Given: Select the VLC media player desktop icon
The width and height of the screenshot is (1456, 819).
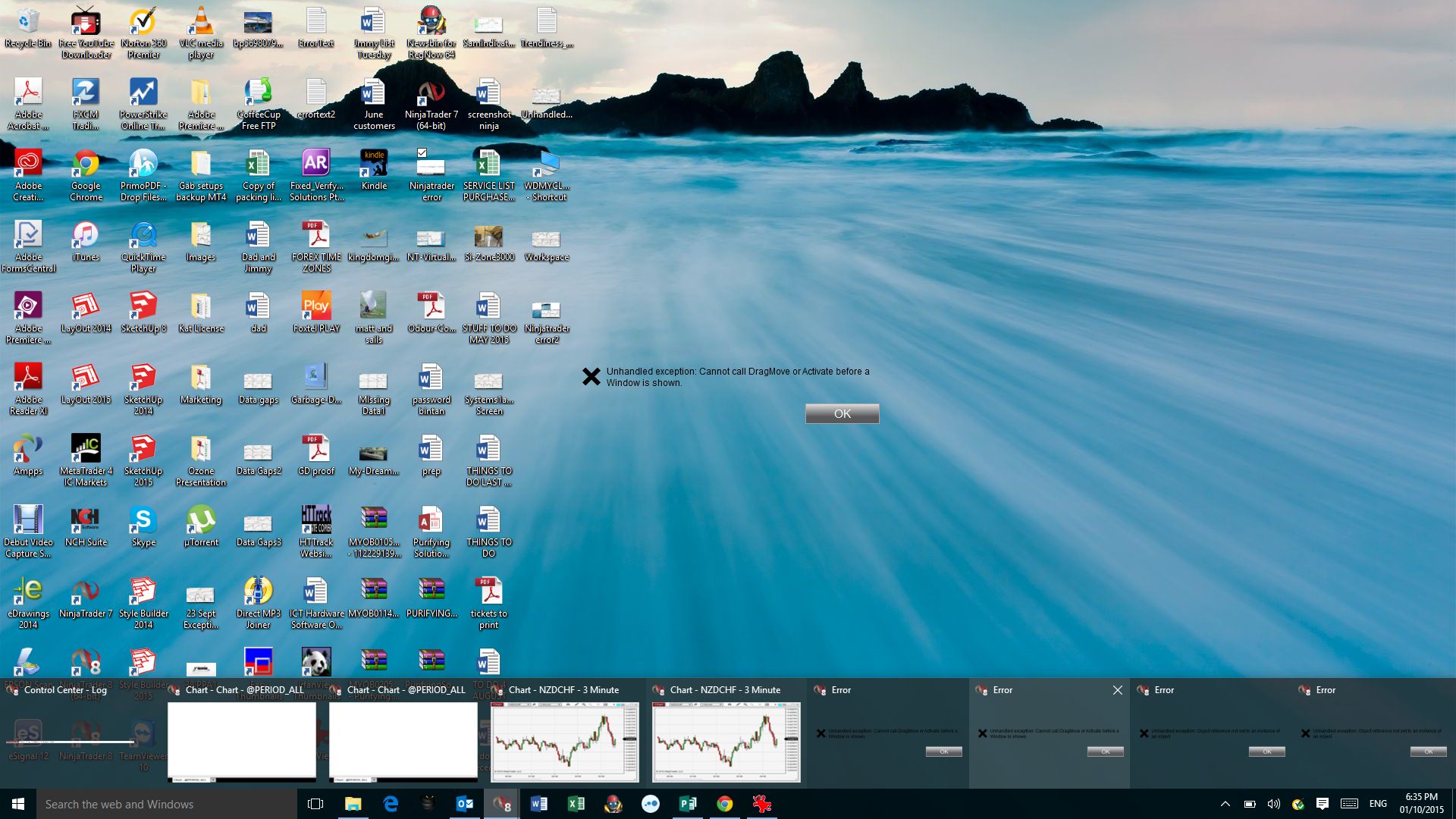Looking at the screenshot, I should click(x=201, y=23).
